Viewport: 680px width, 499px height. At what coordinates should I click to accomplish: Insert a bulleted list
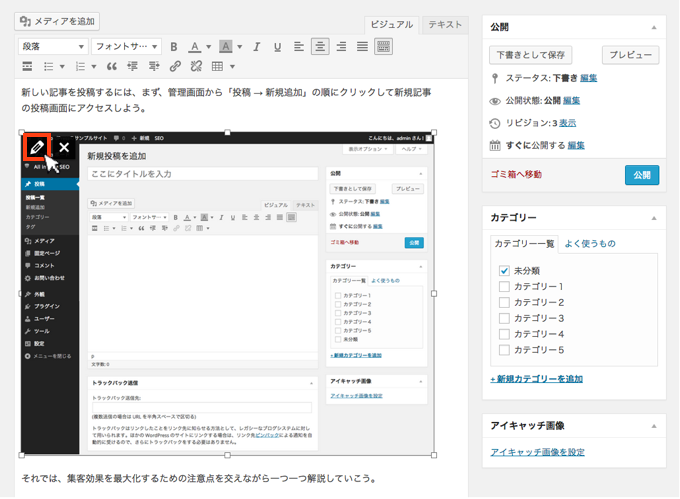coord(49,66)
